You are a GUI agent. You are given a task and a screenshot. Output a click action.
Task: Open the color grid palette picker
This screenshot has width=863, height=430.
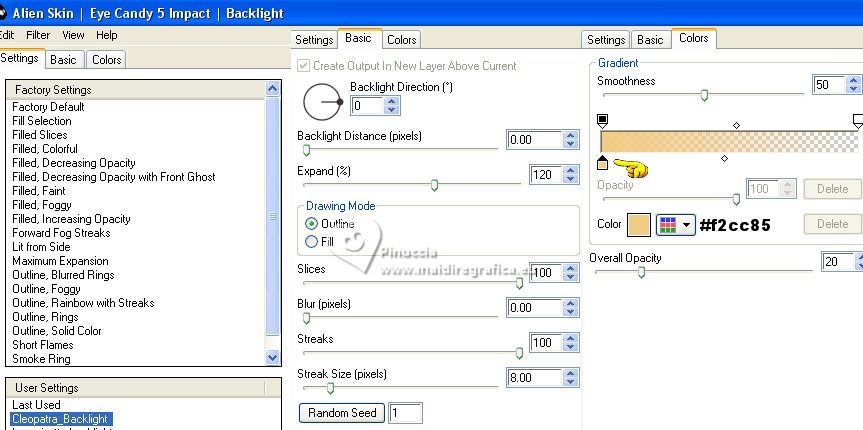pyautogui.click(x=675, y=225)
